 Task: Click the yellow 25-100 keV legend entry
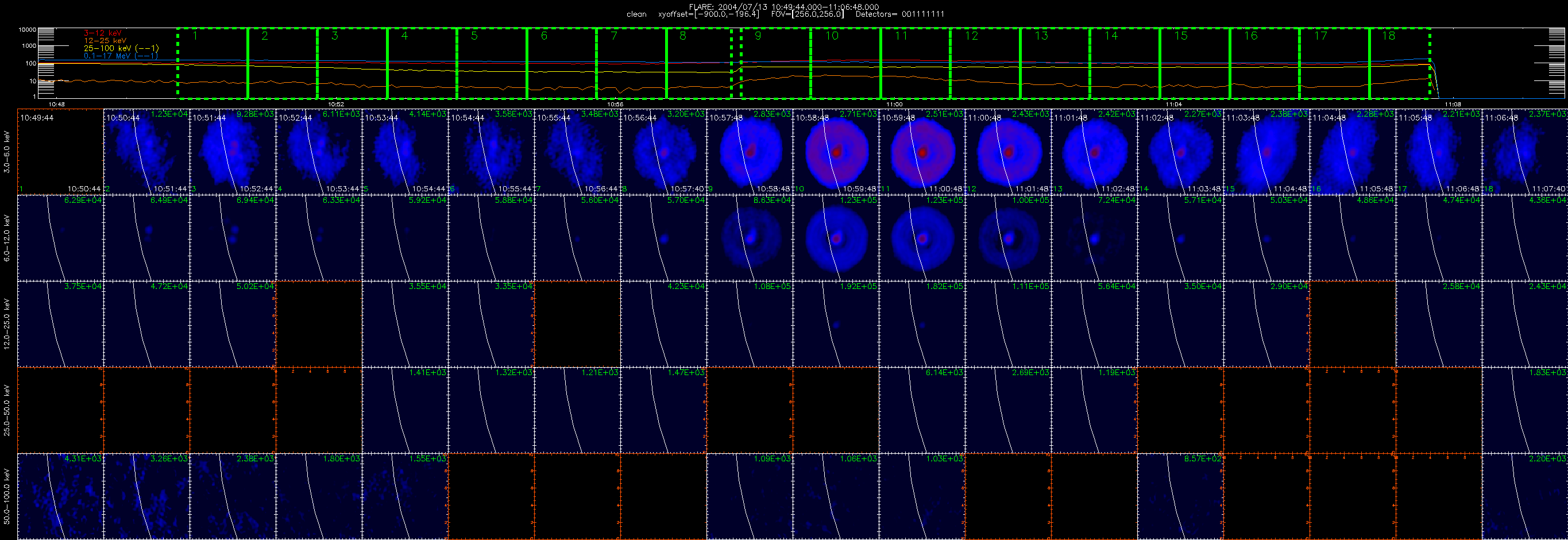tap(121, 48)
